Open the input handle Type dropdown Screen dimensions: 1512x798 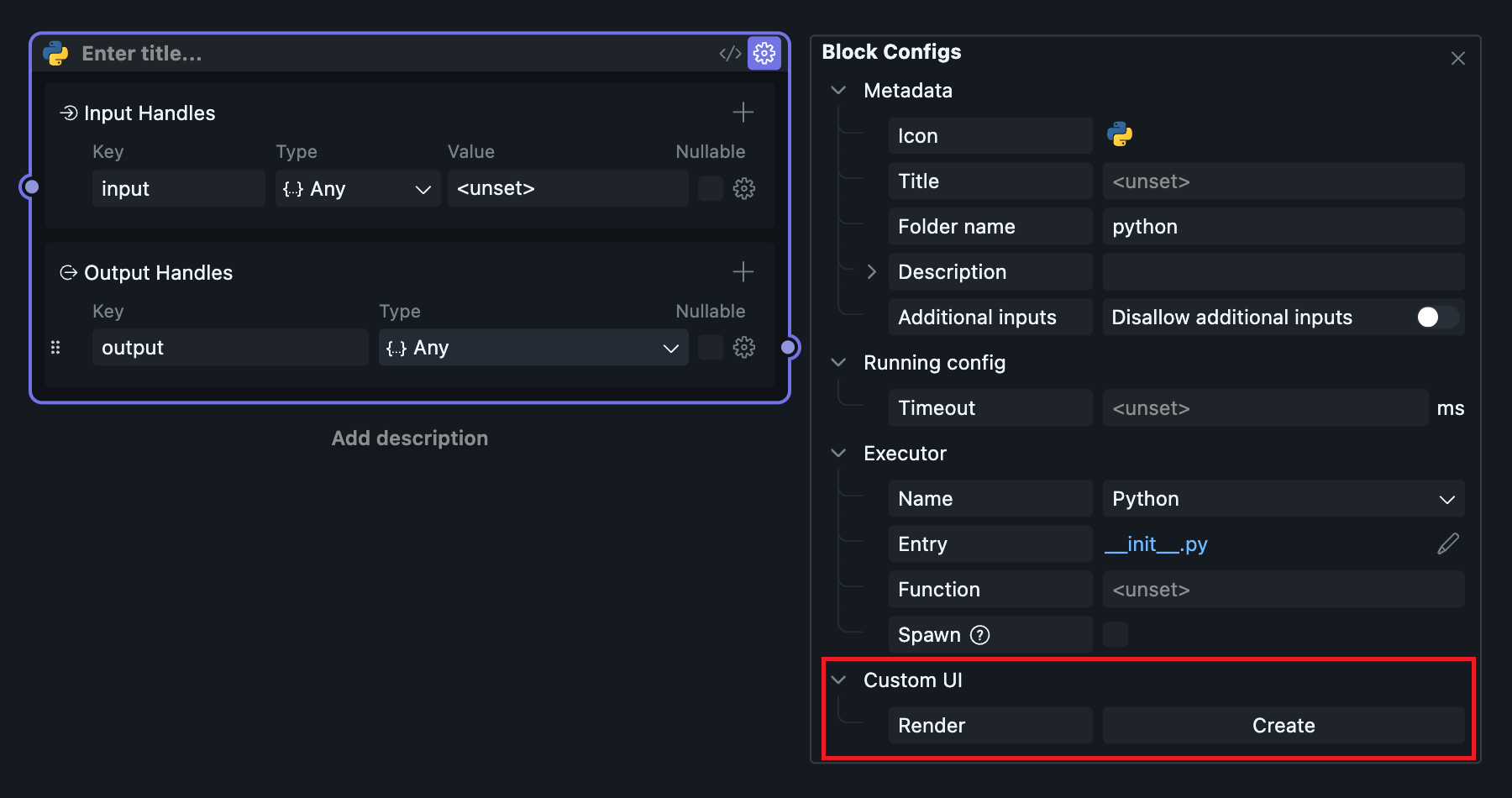(x=358, y=189)
